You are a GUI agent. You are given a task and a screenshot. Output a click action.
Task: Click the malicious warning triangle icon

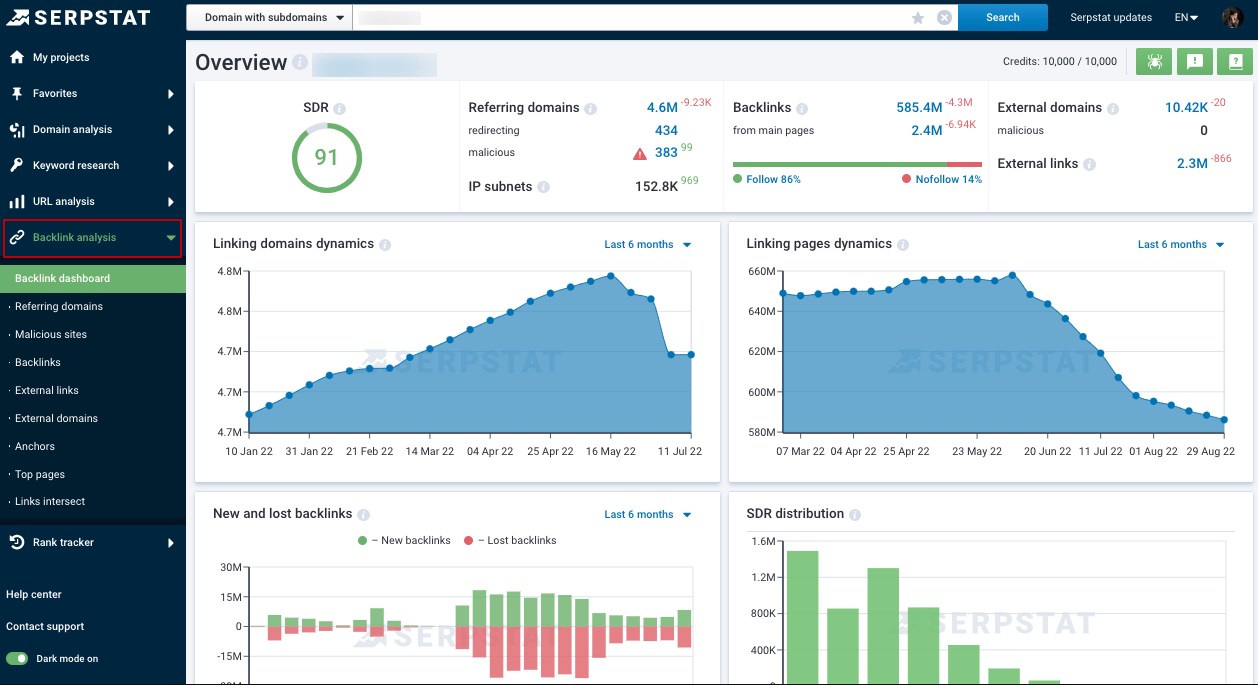pyautogui.click(x=640, y=154)
